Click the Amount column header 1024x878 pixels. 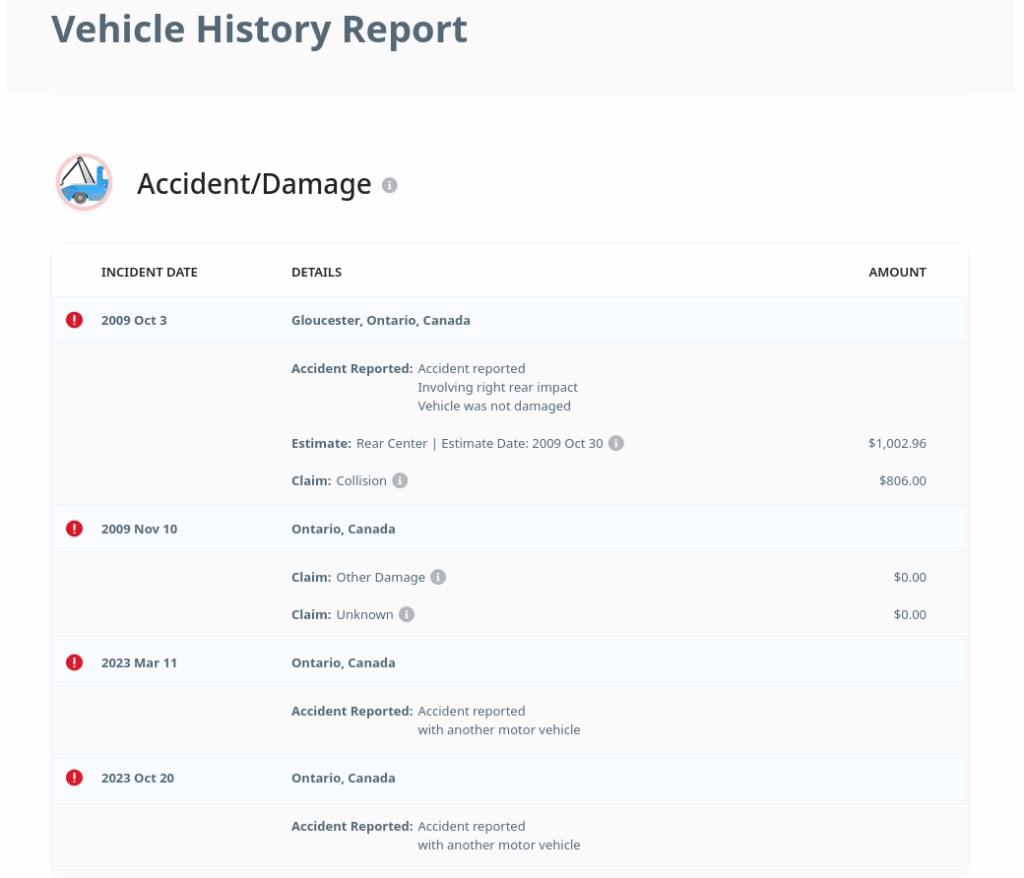[897, 272]
